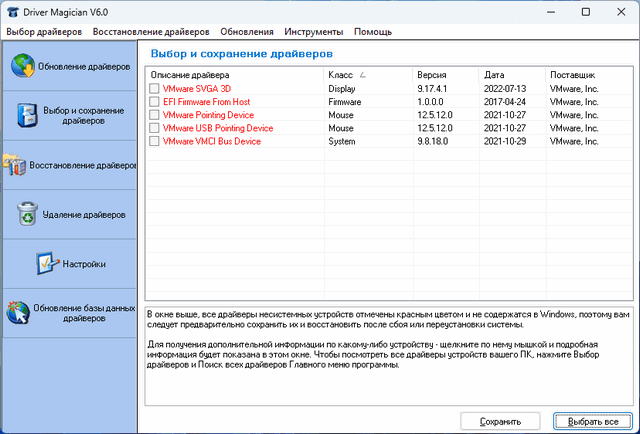Sort by the Класс column header
The height and width of the screenshot is (434, 640).
click(x=340, y=75)
